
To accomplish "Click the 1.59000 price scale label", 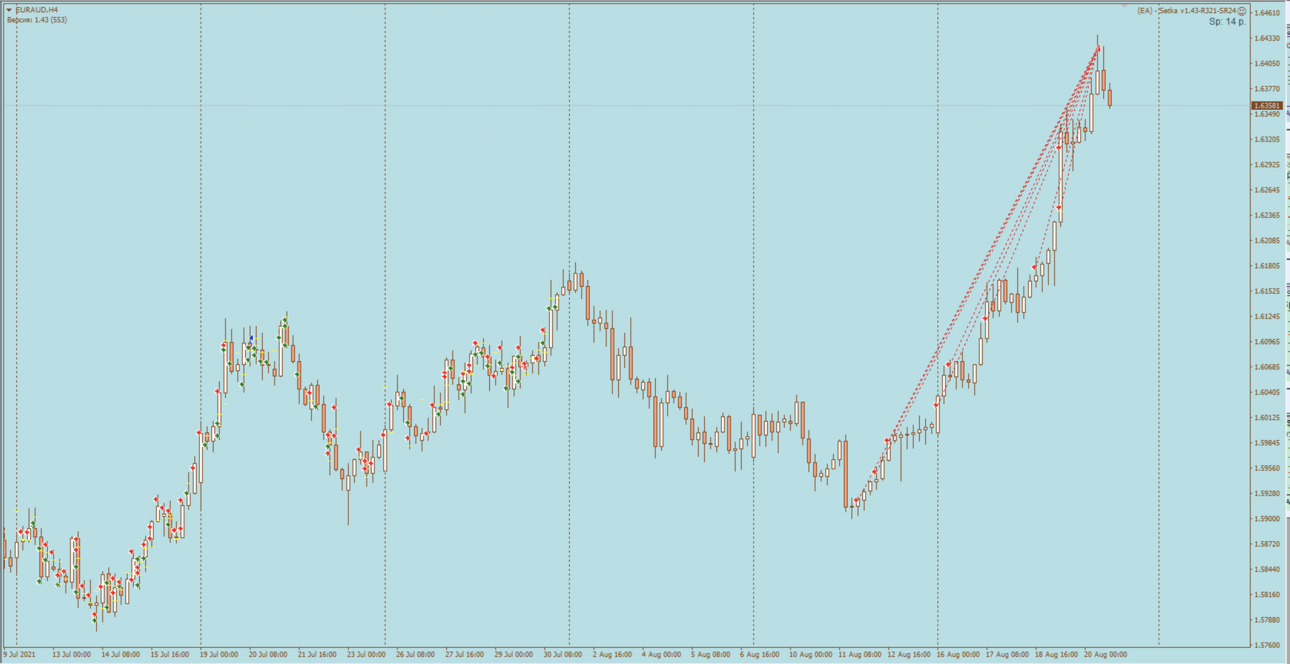I will (1267, 518).
